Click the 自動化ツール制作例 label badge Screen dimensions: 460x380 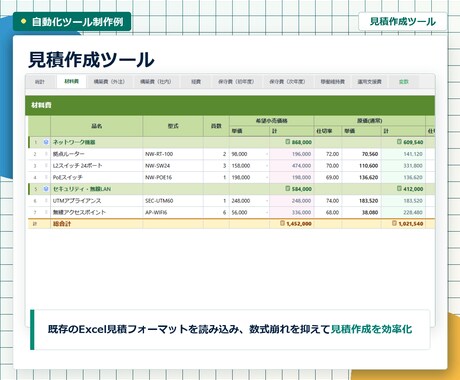72,22
